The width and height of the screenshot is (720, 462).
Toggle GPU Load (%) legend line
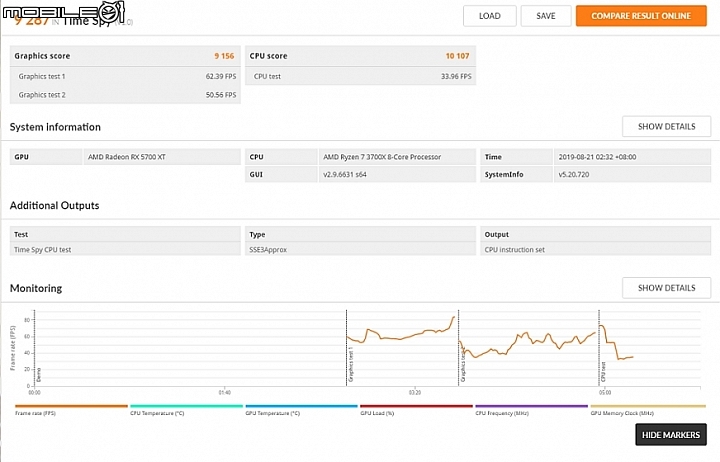pos(416,410)
